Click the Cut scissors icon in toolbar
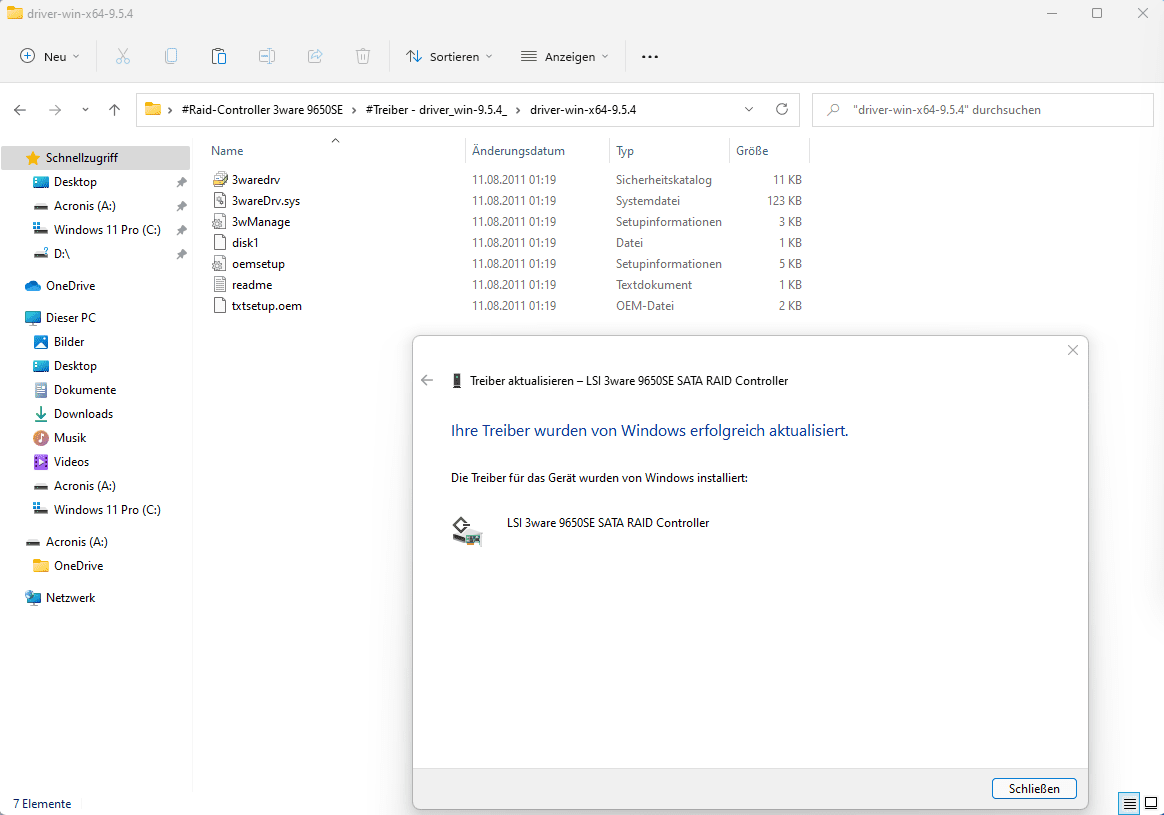 coord(122,56)
